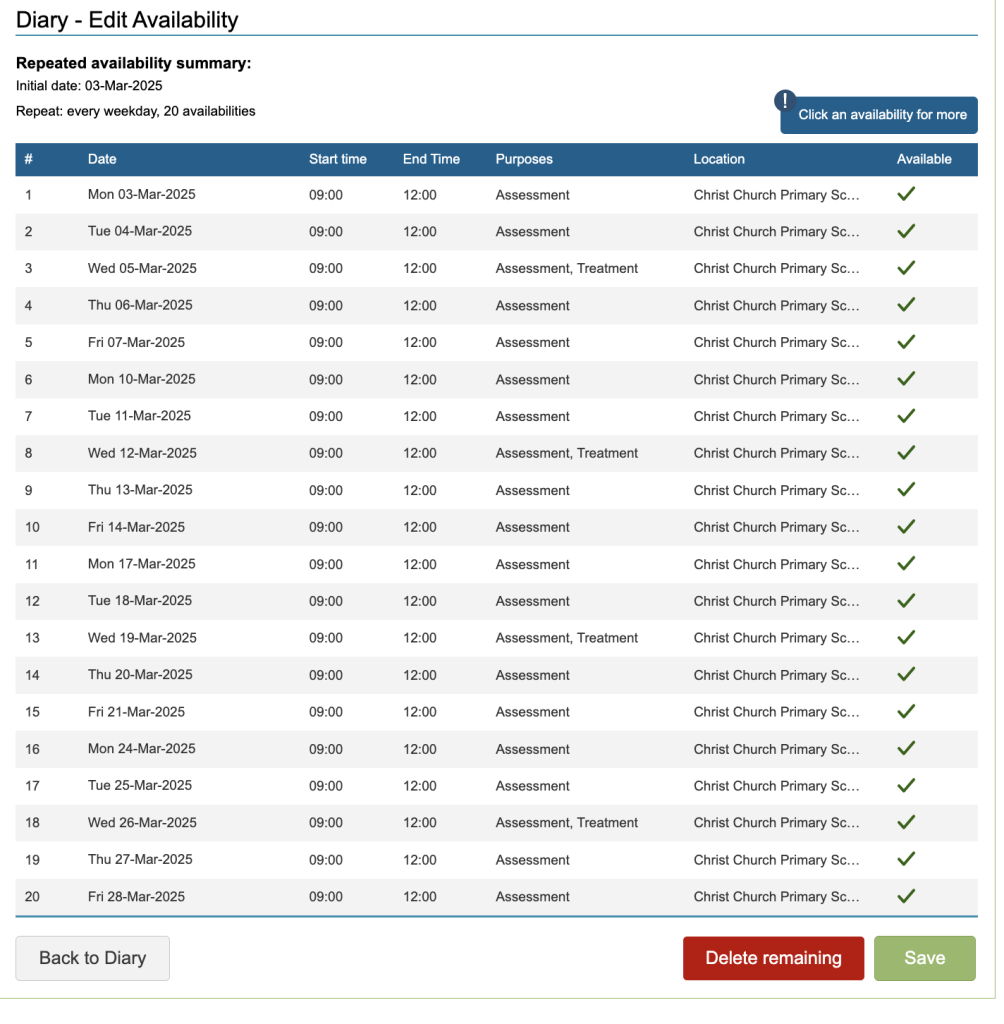Open the Tue 04-Mar-2025 availability row
This screenshot has width=1004, height=1024.
point(140,232)
